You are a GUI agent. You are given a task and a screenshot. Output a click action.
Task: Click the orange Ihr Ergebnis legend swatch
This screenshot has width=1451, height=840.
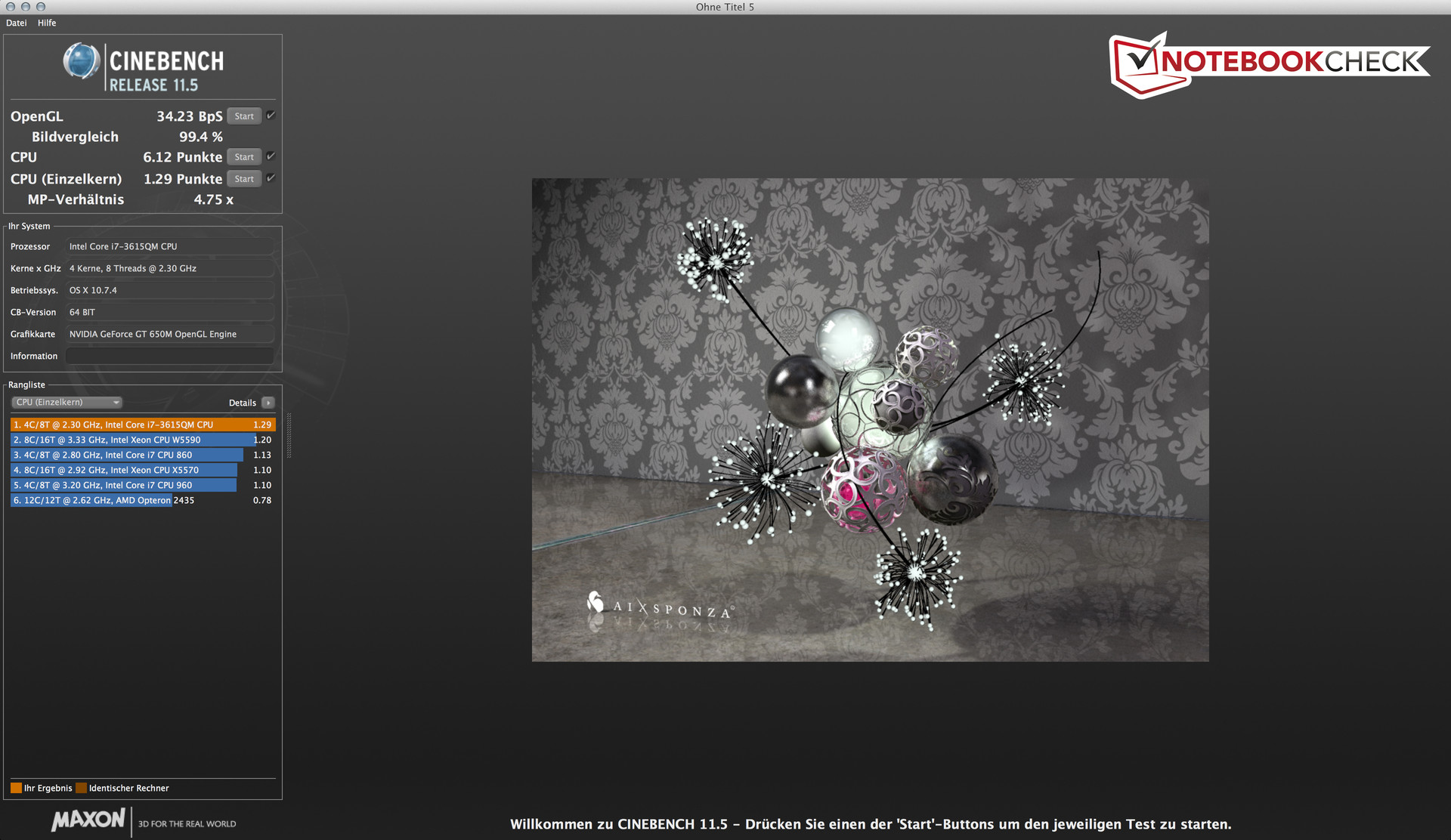coord(16,788)
